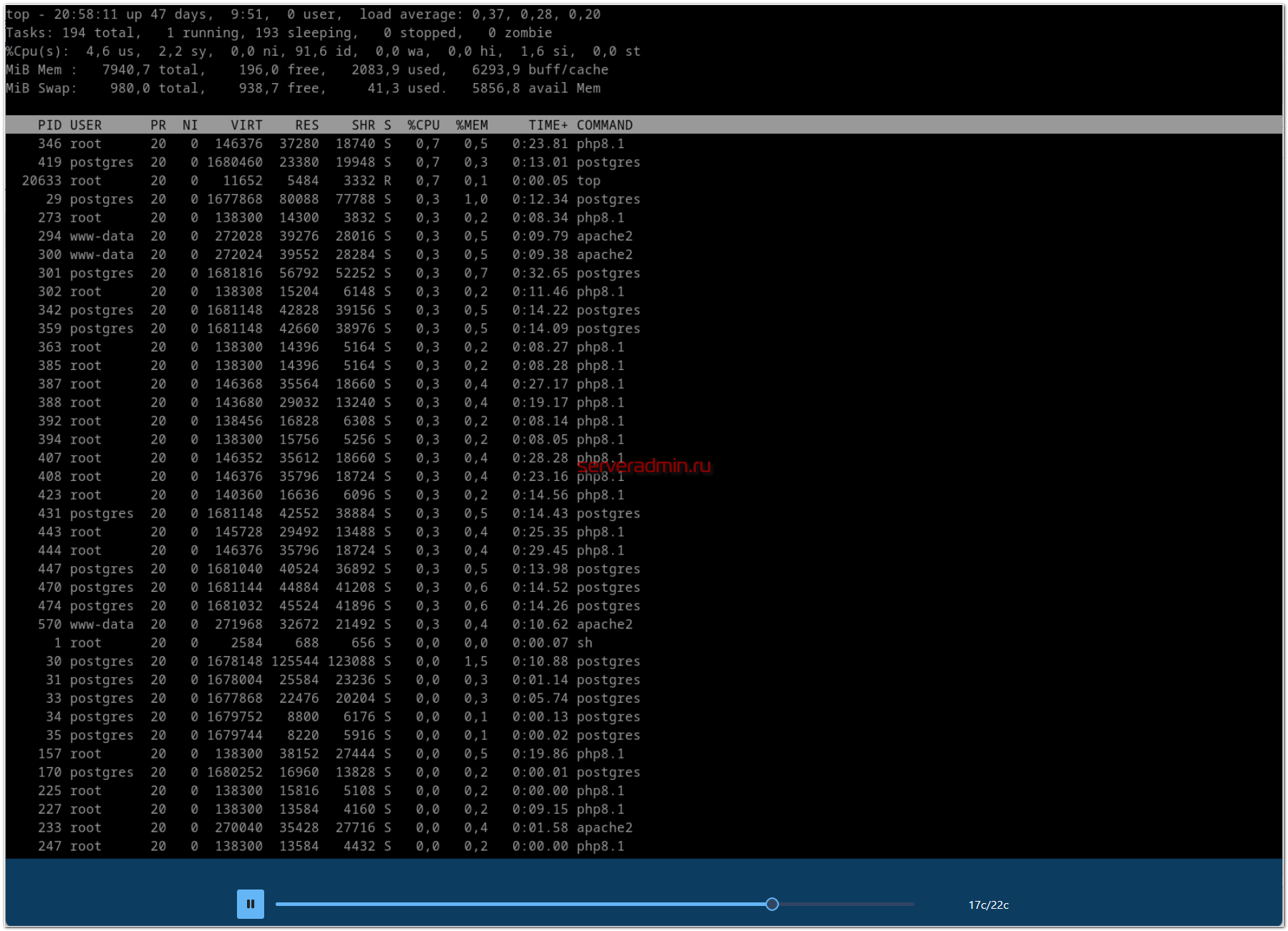Select the sh process row PID 1

322,643
